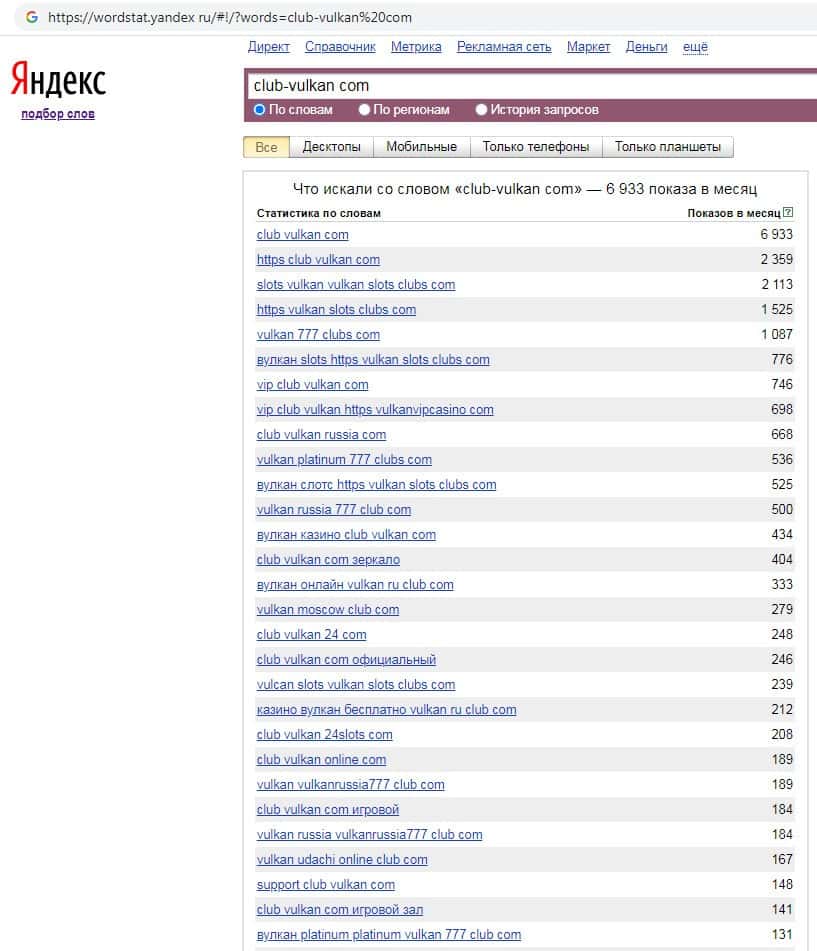Viewport: 817px width, 951px height.
Task: Open the Метрика link
Action: [x=416, y=47]
